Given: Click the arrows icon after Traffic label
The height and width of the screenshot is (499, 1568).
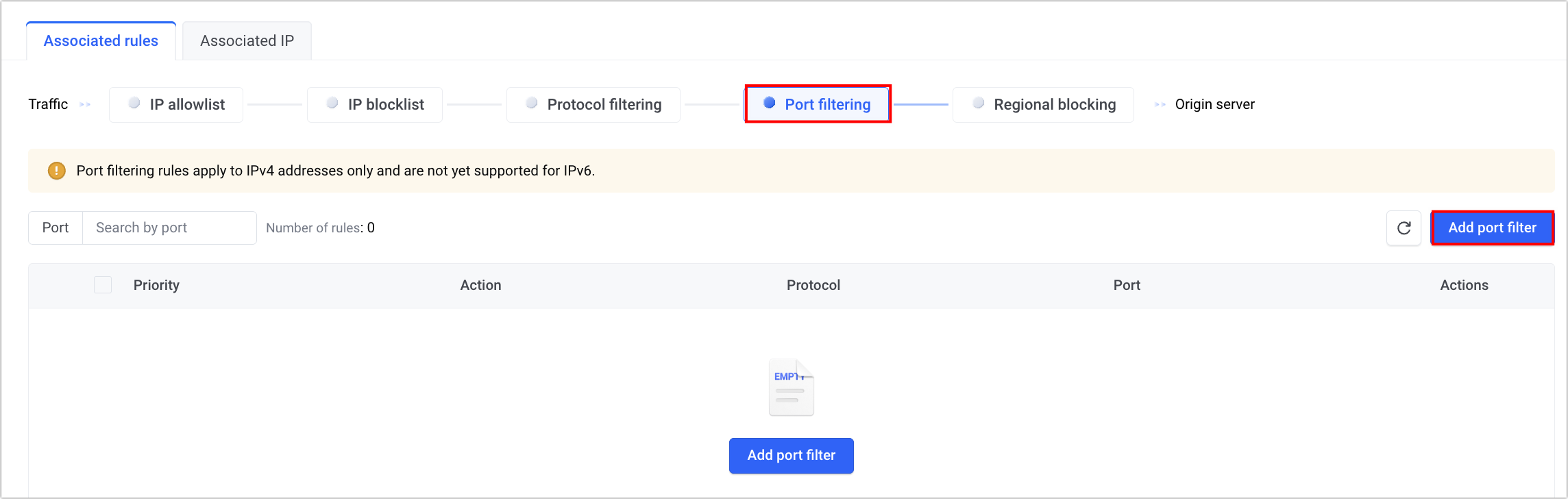Looking at the screenshot, I should click(x=86, y=105).
